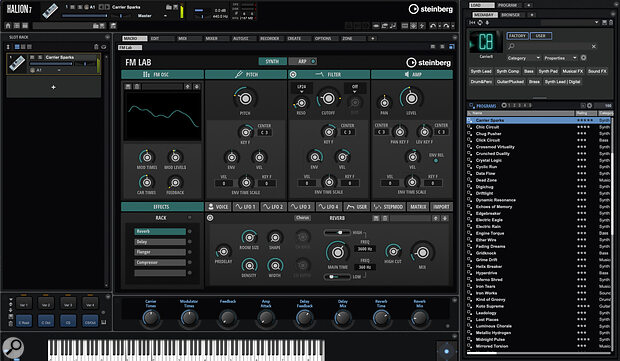
Task: Load next FM OSC preset with arrow
Action: (x=196, y=86)
